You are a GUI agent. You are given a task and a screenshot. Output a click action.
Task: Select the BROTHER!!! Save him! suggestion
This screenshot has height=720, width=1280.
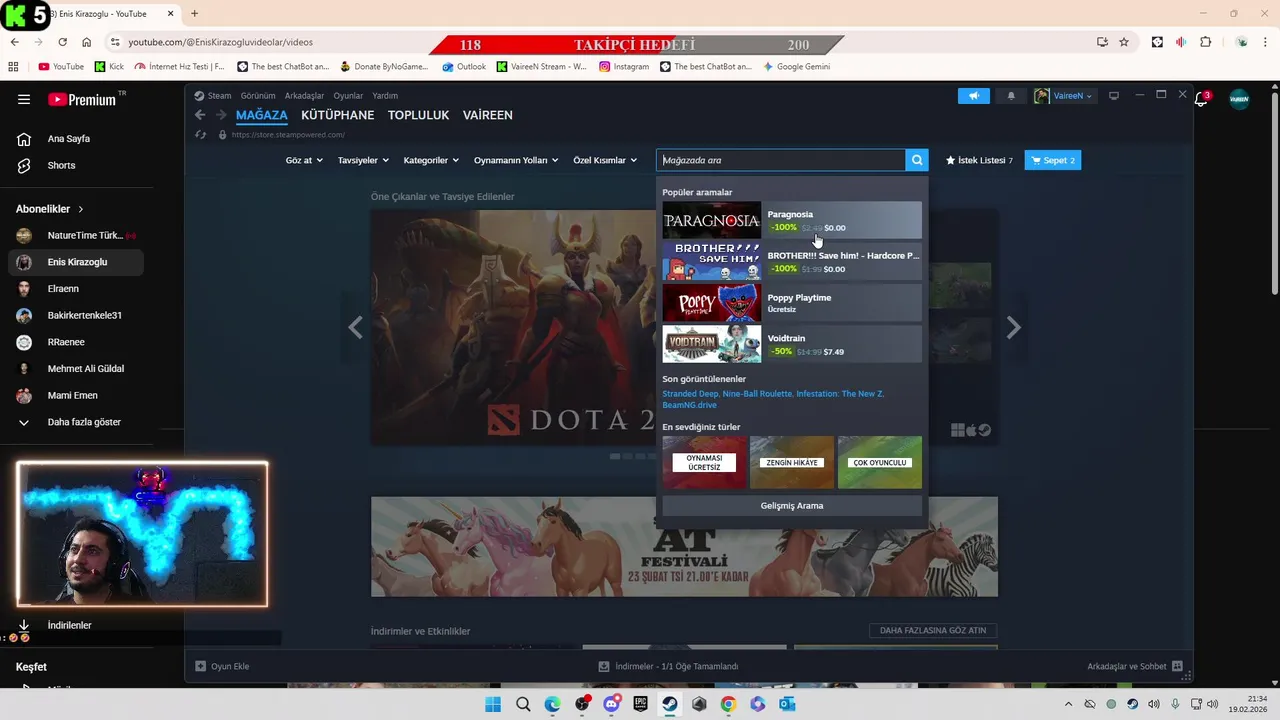point(792,262)
